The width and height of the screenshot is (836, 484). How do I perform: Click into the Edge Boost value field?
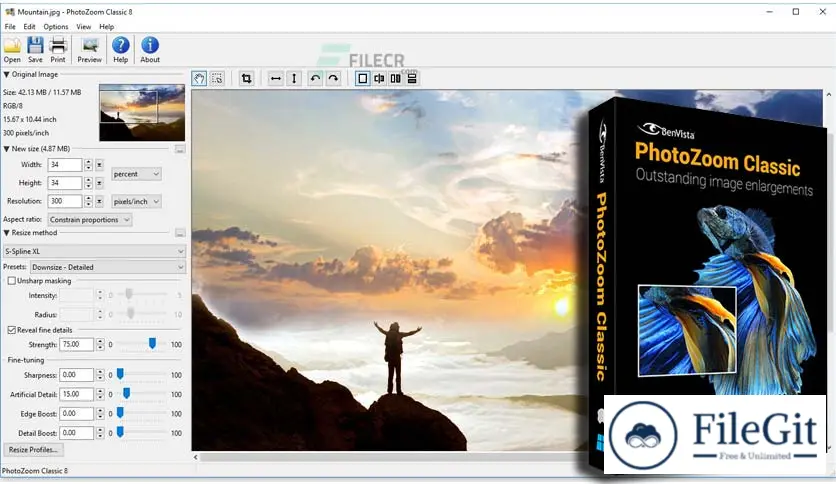click(x=77, y=414)
